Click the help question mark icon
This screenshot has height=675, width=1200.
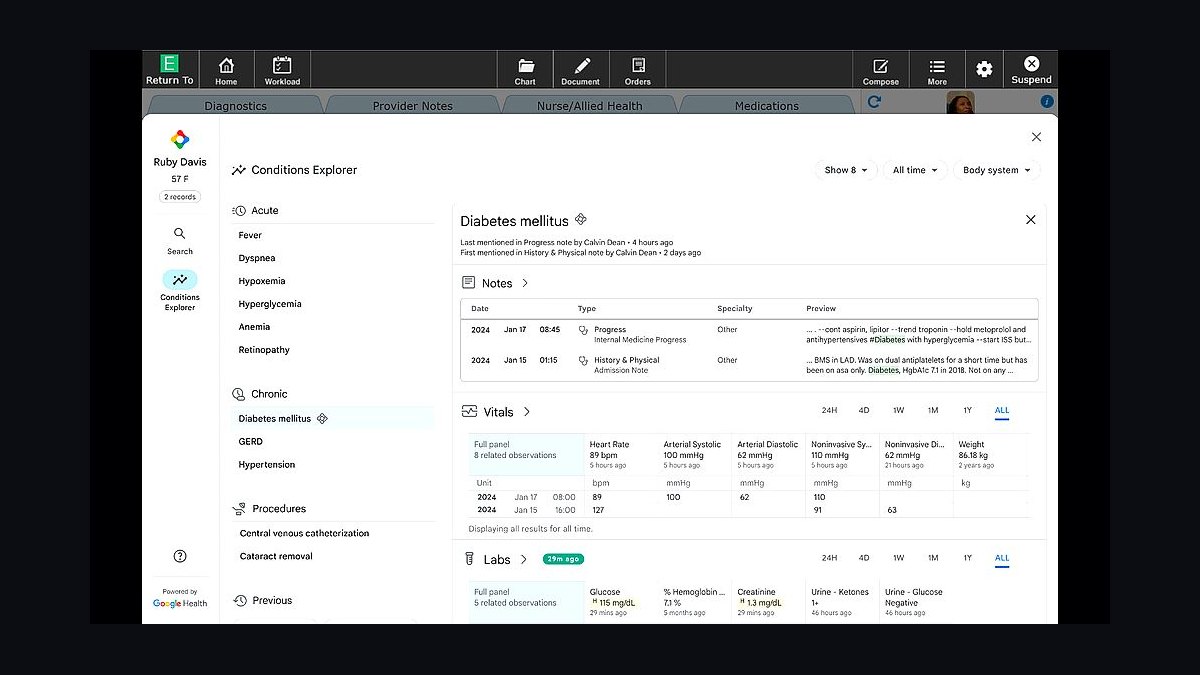click(180, 556)
